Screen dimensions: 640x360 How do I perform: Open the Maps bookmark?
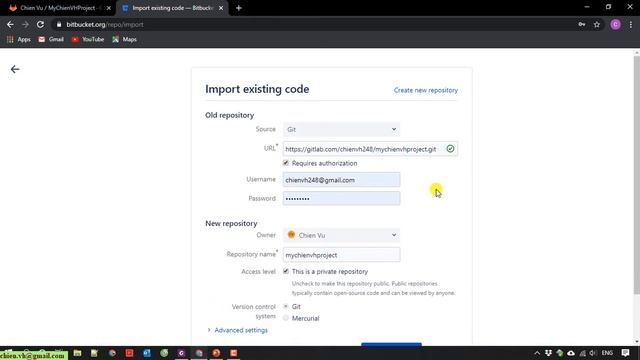click(124, 39)
